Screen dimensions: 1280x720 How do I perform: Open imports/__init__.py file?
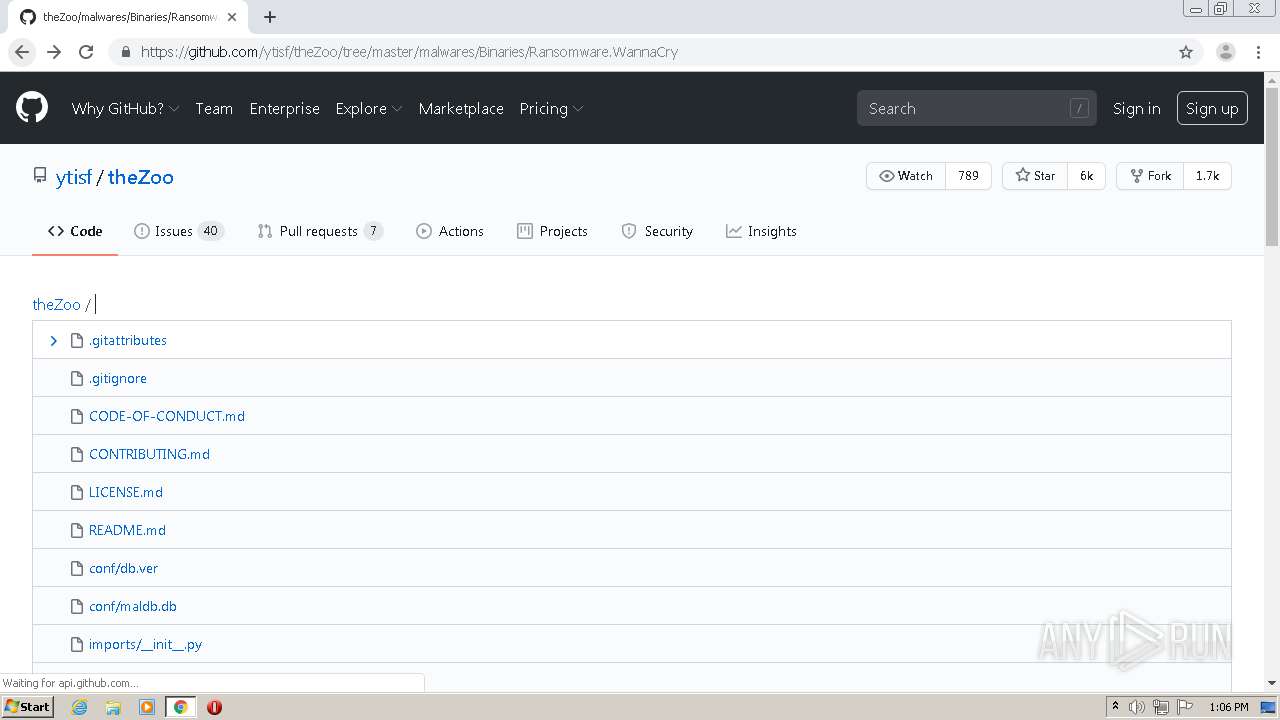coord(145,644)
